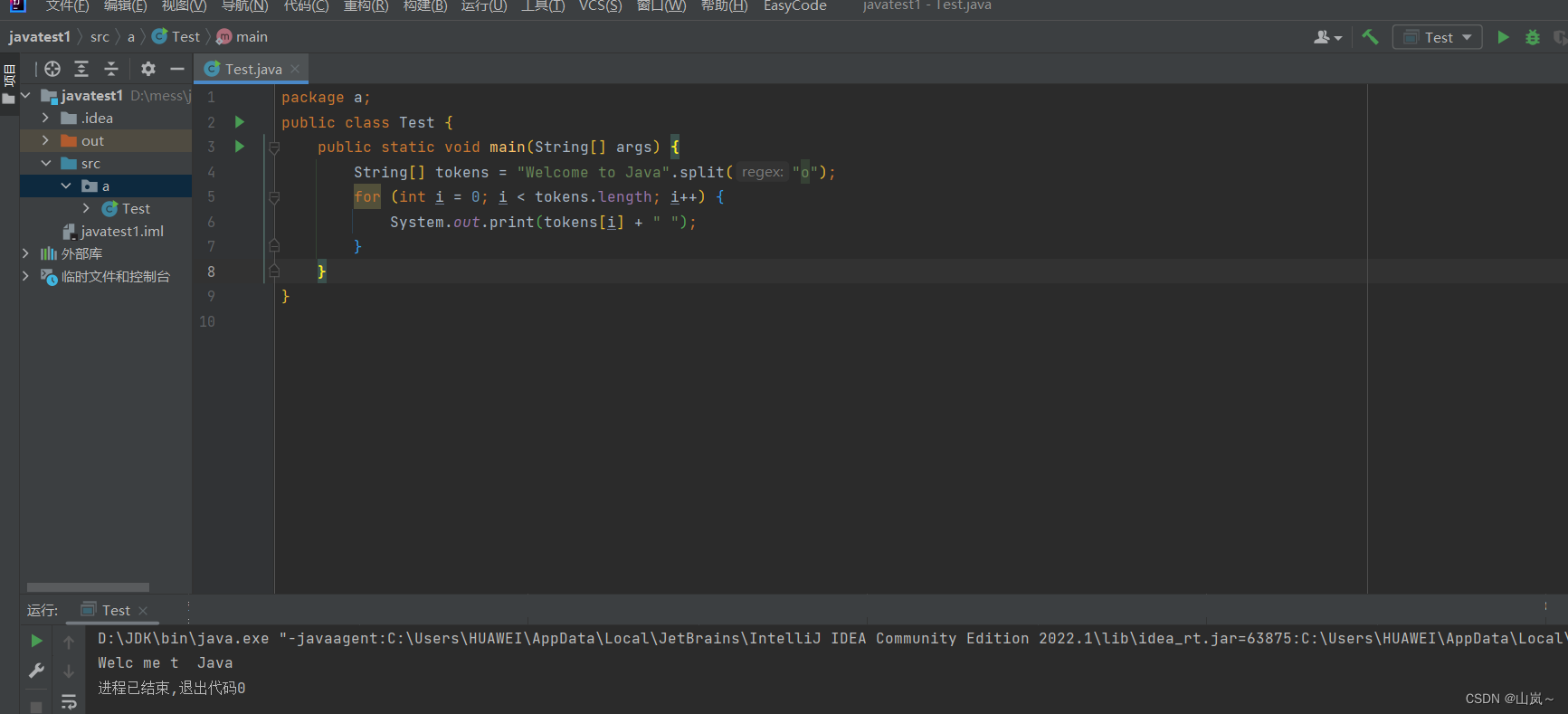Select javatest1.iml file in tree

click(x=113, y=231)
